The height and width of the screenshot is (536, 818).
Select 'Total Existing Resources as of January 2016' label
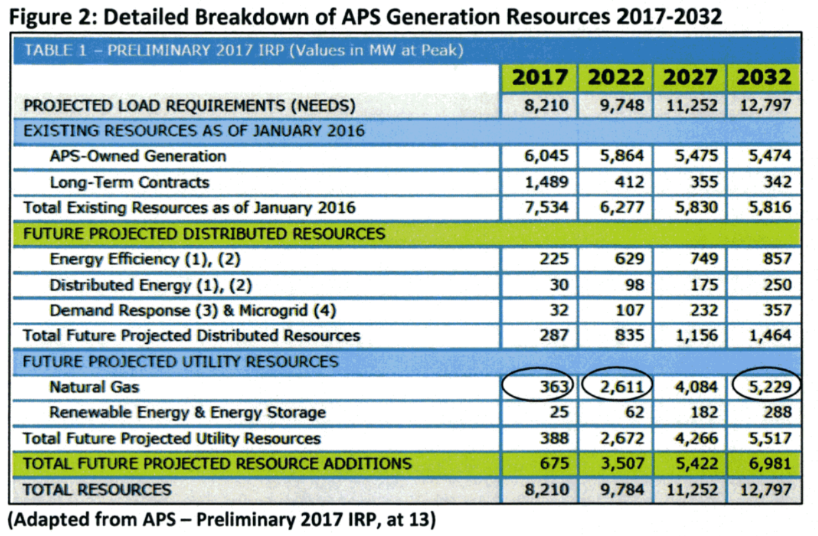189,208
